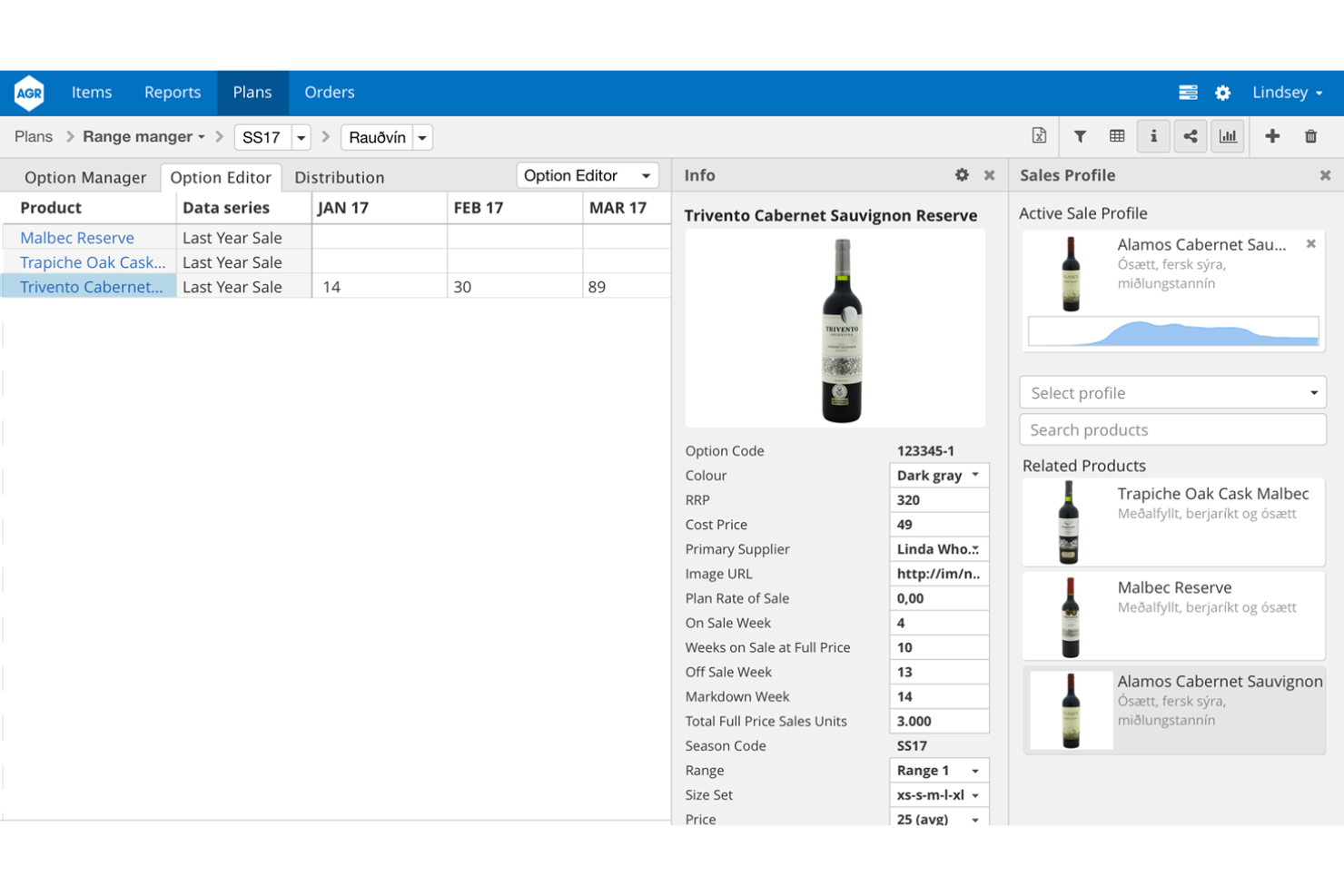Open the Items menu

coord(92,93)
